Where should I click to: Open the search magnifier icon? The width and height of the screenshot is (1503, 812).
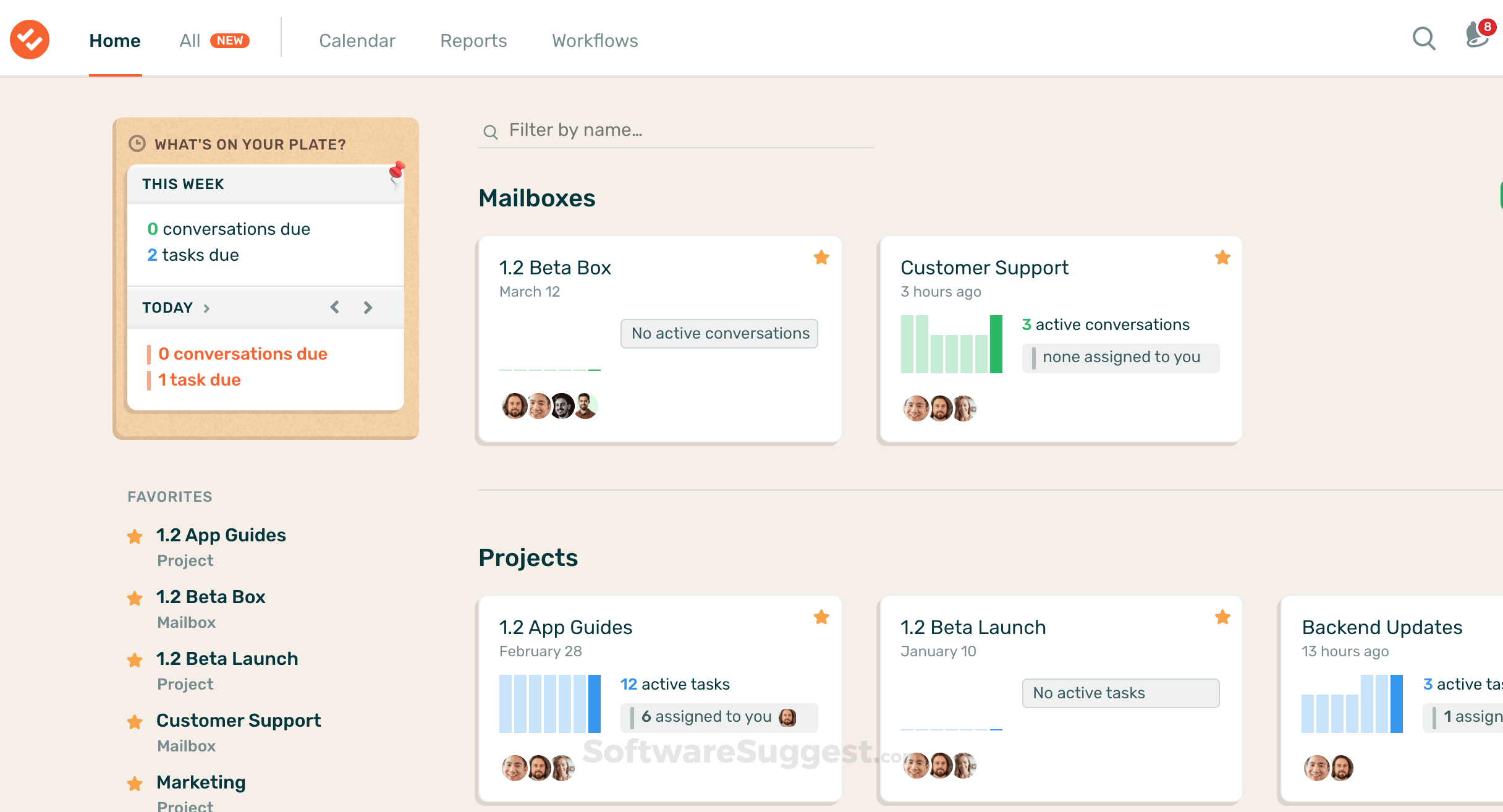(x=1424, y=39)
